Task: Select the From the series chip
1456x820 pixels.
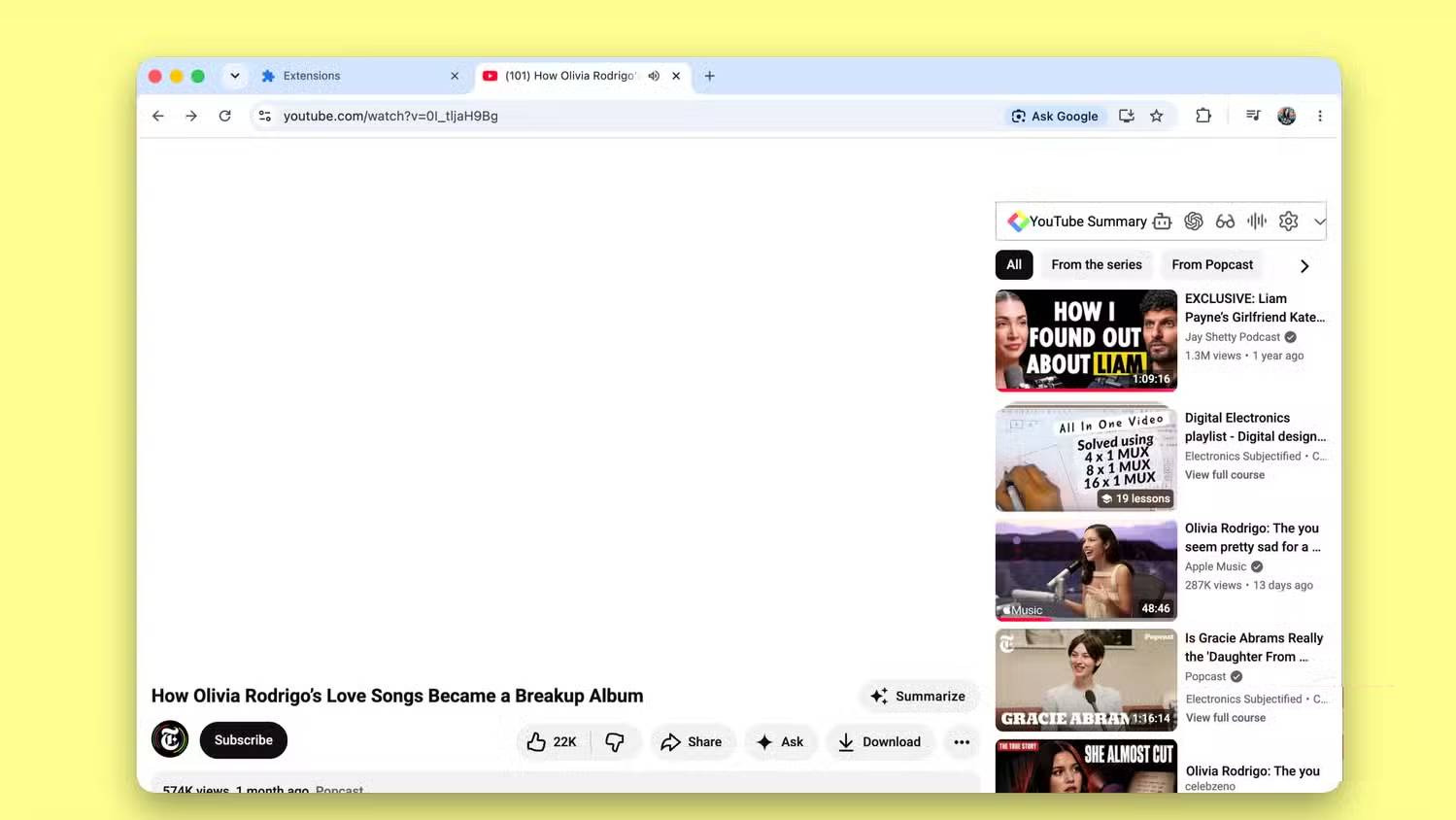Action: coord(1097,264)
